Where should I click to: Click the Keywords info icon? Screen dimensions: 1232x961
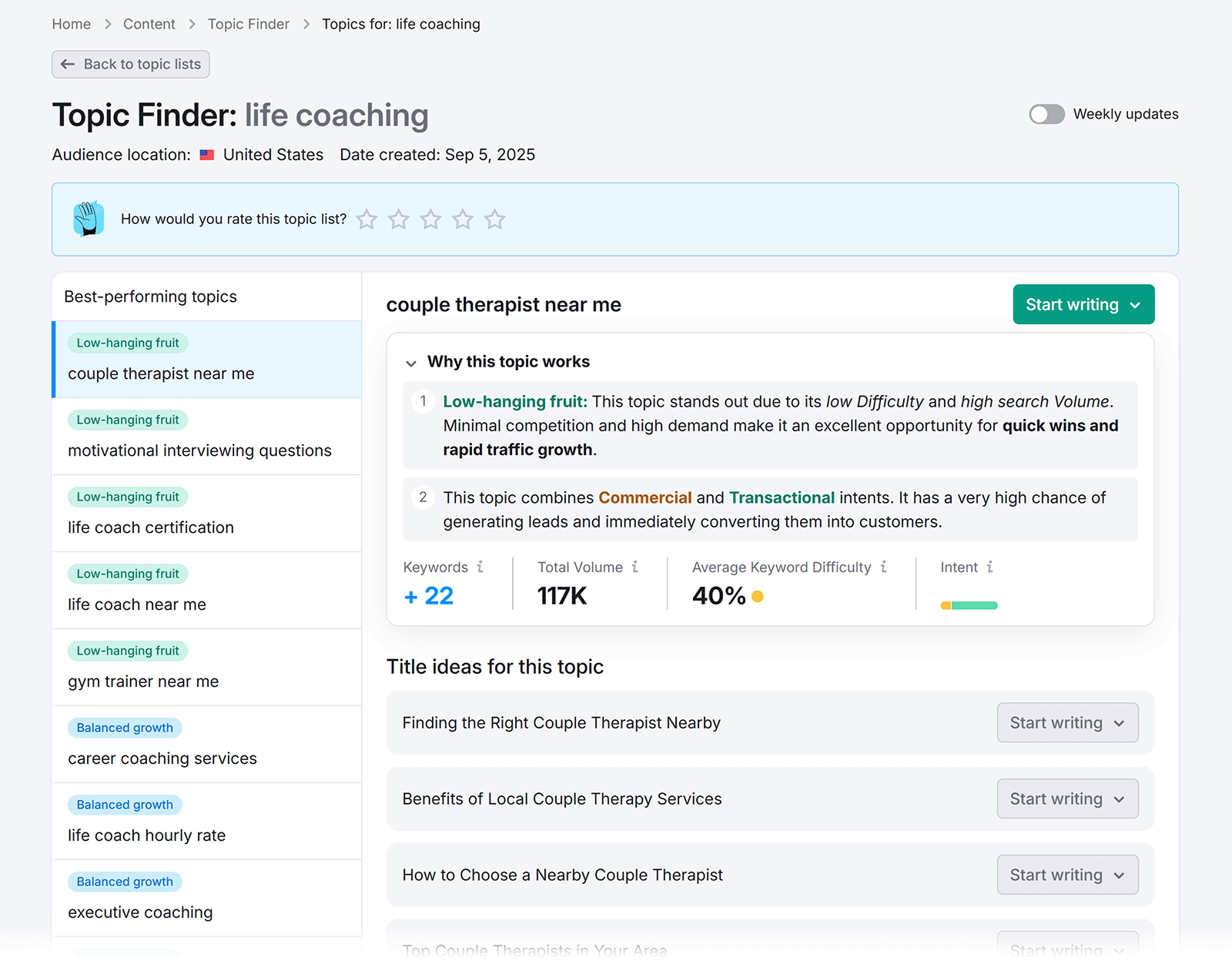(481, 567)
